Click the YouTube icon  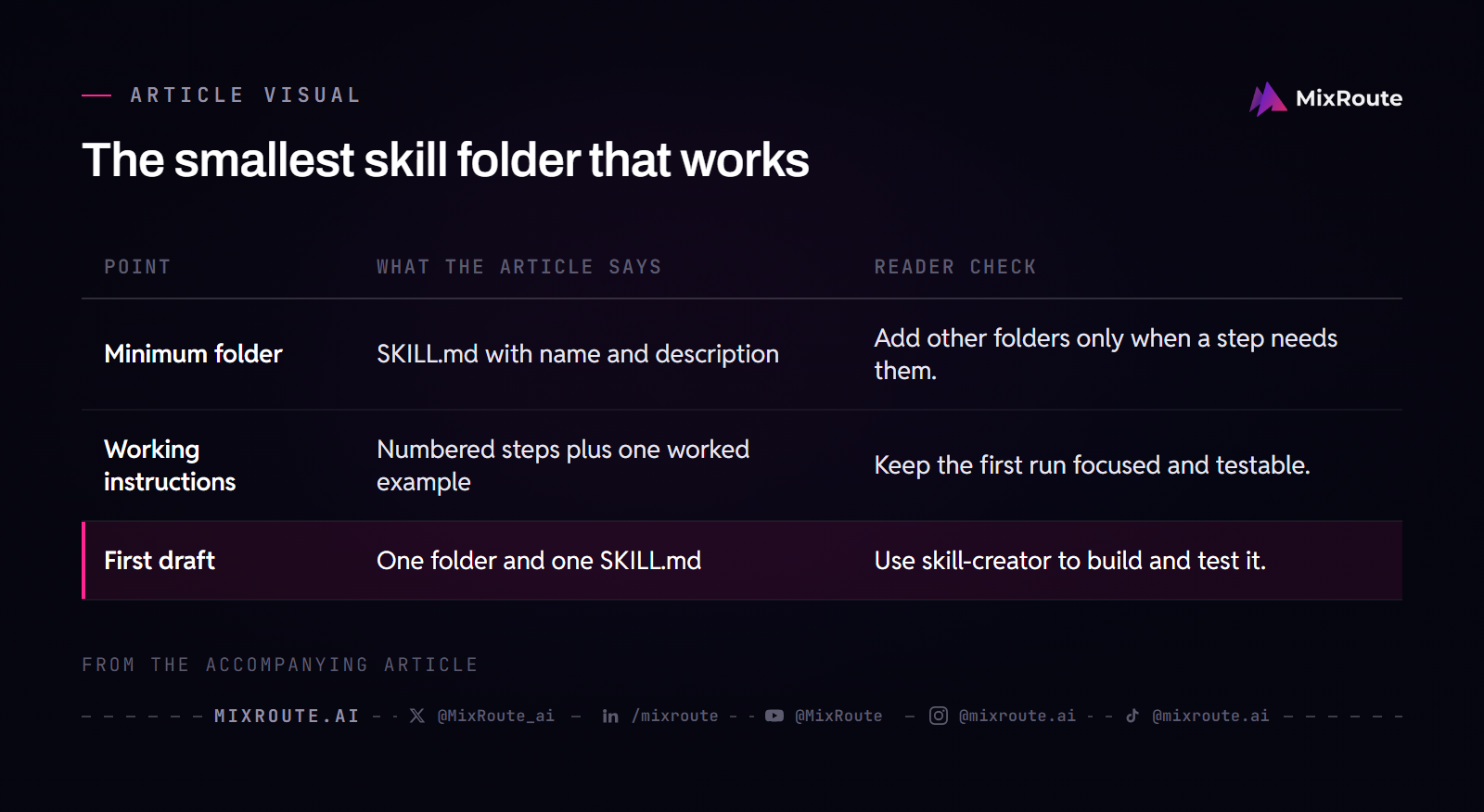tap(774, 716)
